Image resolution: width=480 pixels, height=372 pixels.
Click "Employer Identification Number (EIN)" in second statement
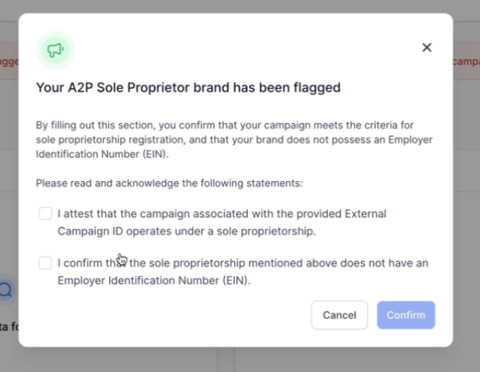pyautogui.click(x=154, y=280)
